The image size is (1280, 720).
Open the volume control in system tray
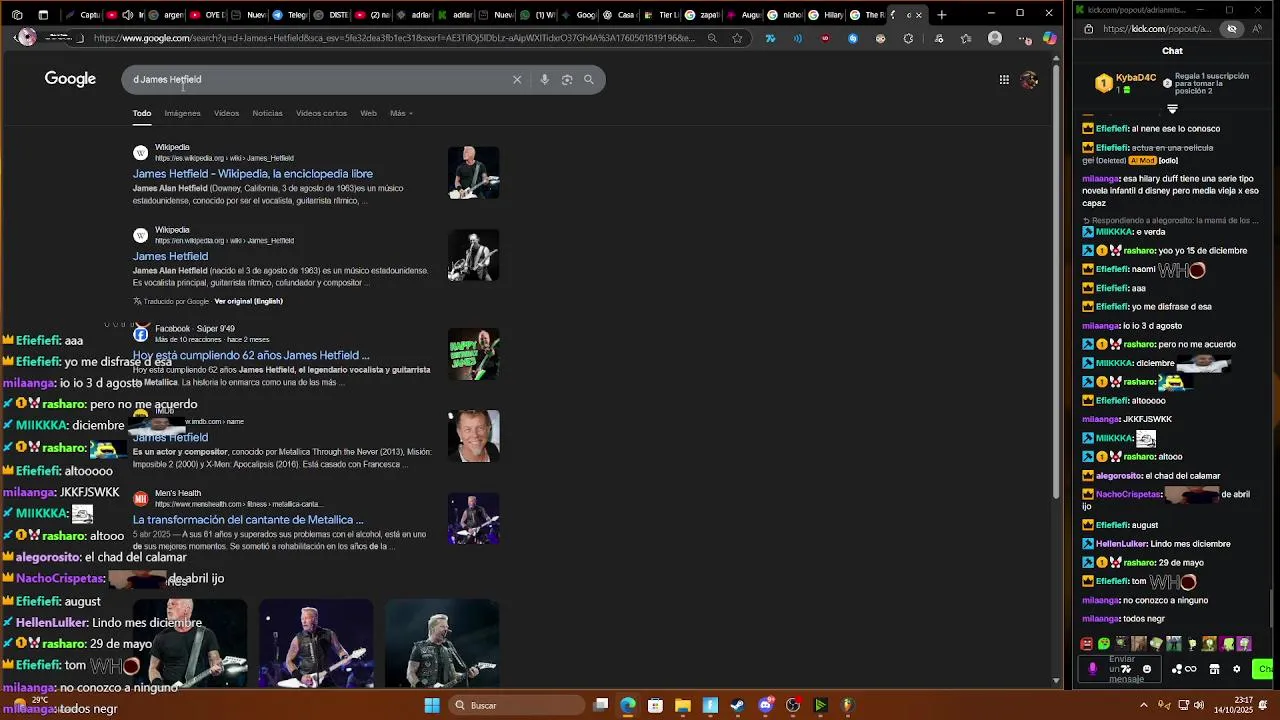tap(1198, 705)
